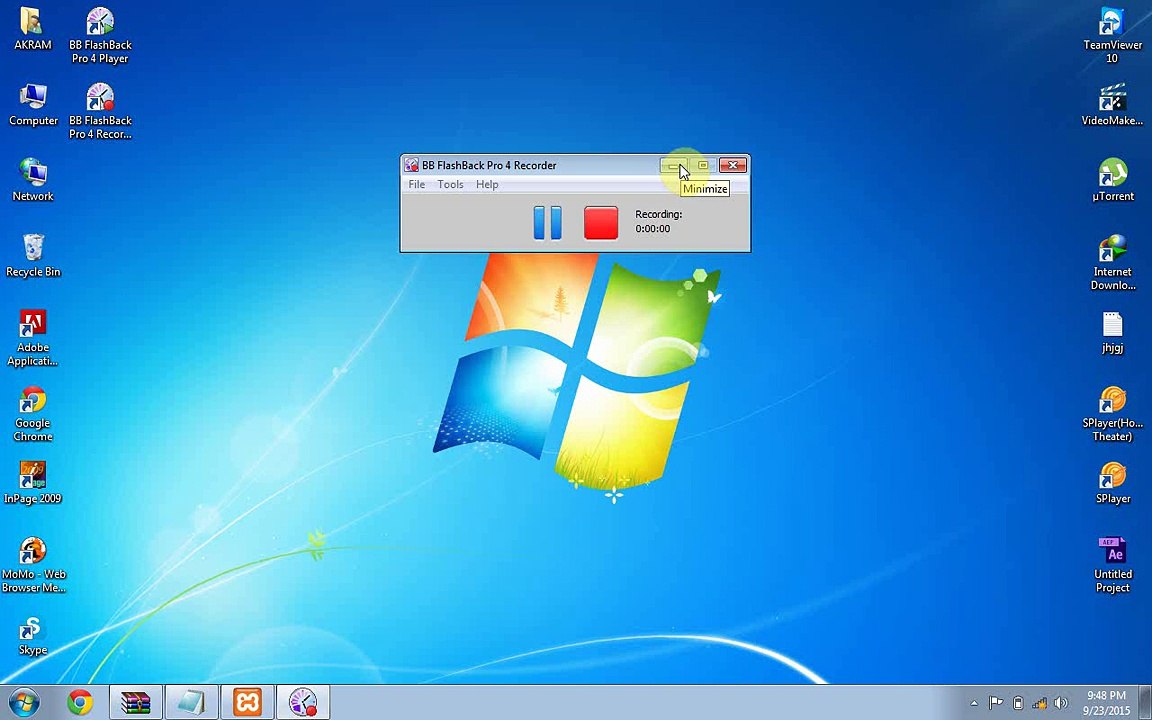Pause the recording with the blue pause button
The height and width of the screenshot is (720, 1152).
point(547,223)
